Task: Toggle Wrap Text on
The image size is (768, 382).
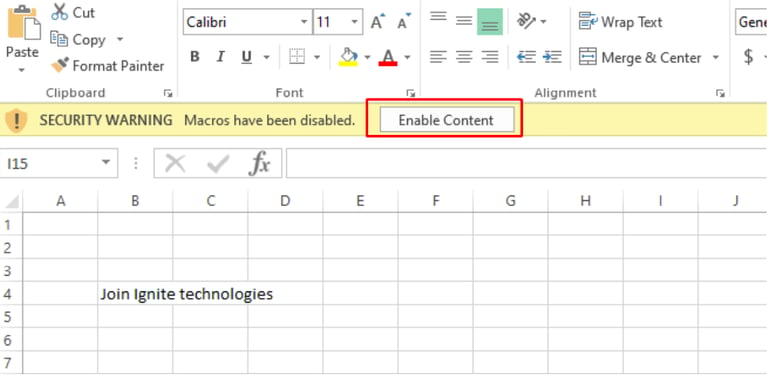Action: click(x=620, y=22)
